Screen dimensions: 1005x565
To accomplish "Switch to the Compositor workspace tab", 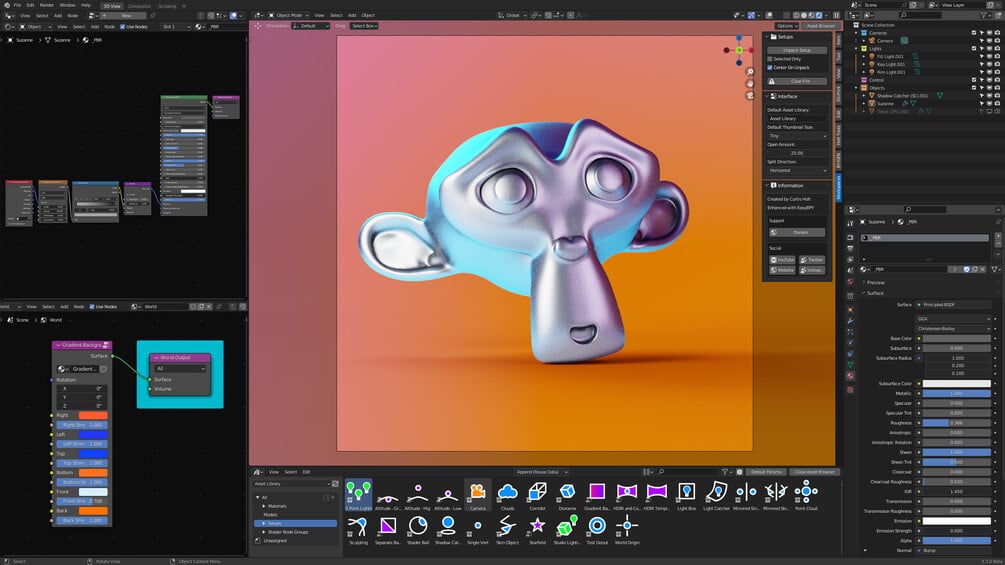I will tap(139, 6).
